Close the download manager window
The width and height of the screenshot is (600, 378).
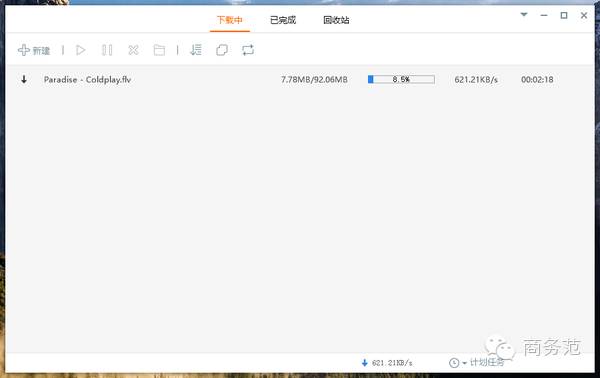584,15
